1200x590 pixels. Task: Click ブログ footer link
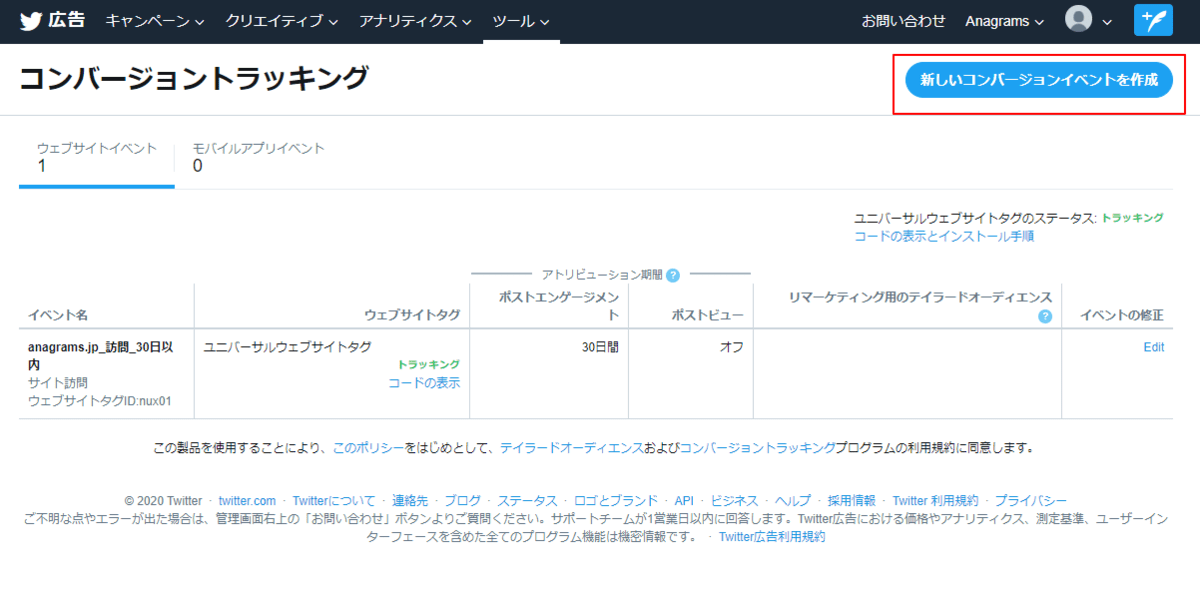[x=462, y=500]
